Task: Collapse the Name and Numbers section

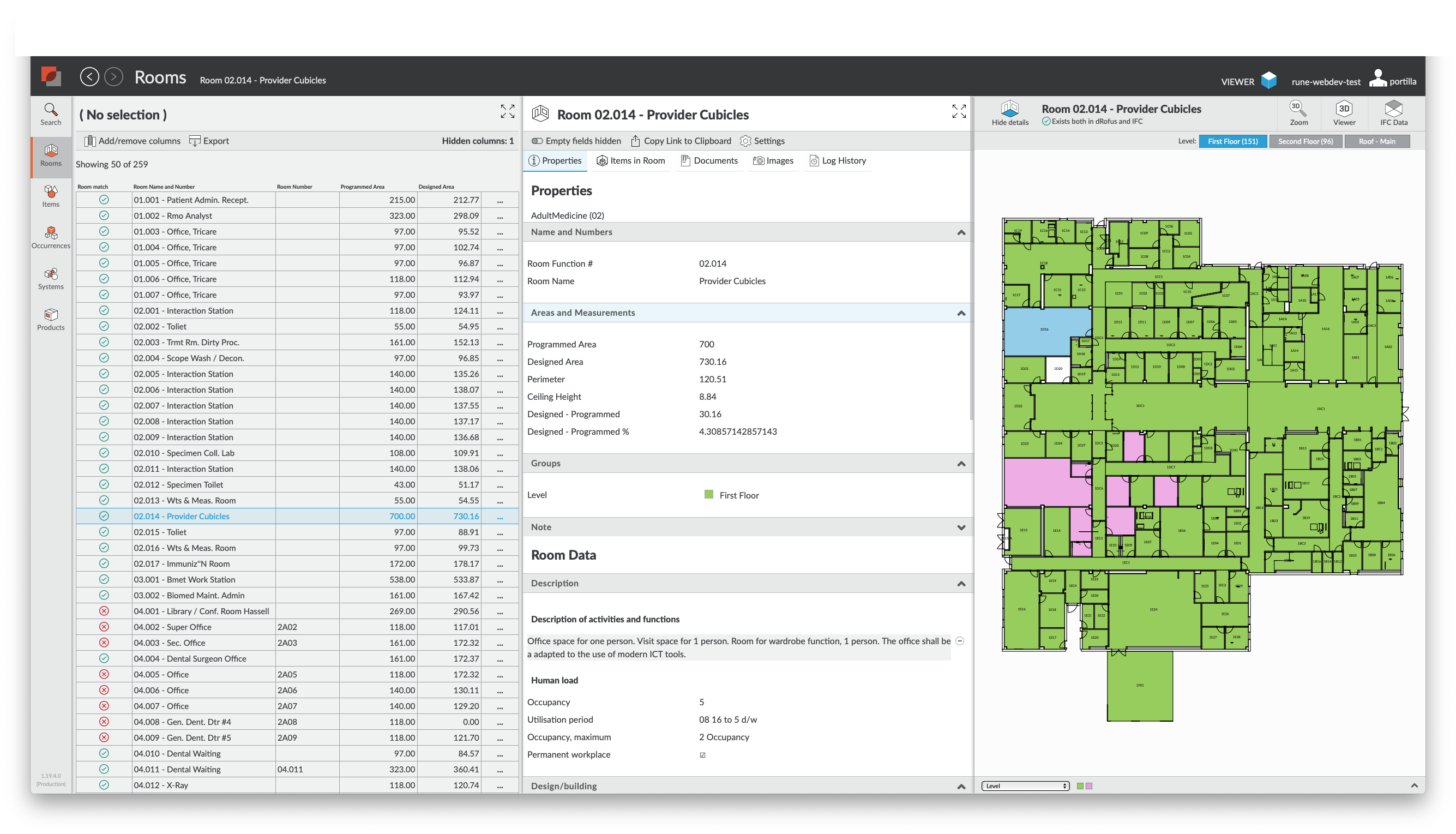Action: tap(961, 232)
